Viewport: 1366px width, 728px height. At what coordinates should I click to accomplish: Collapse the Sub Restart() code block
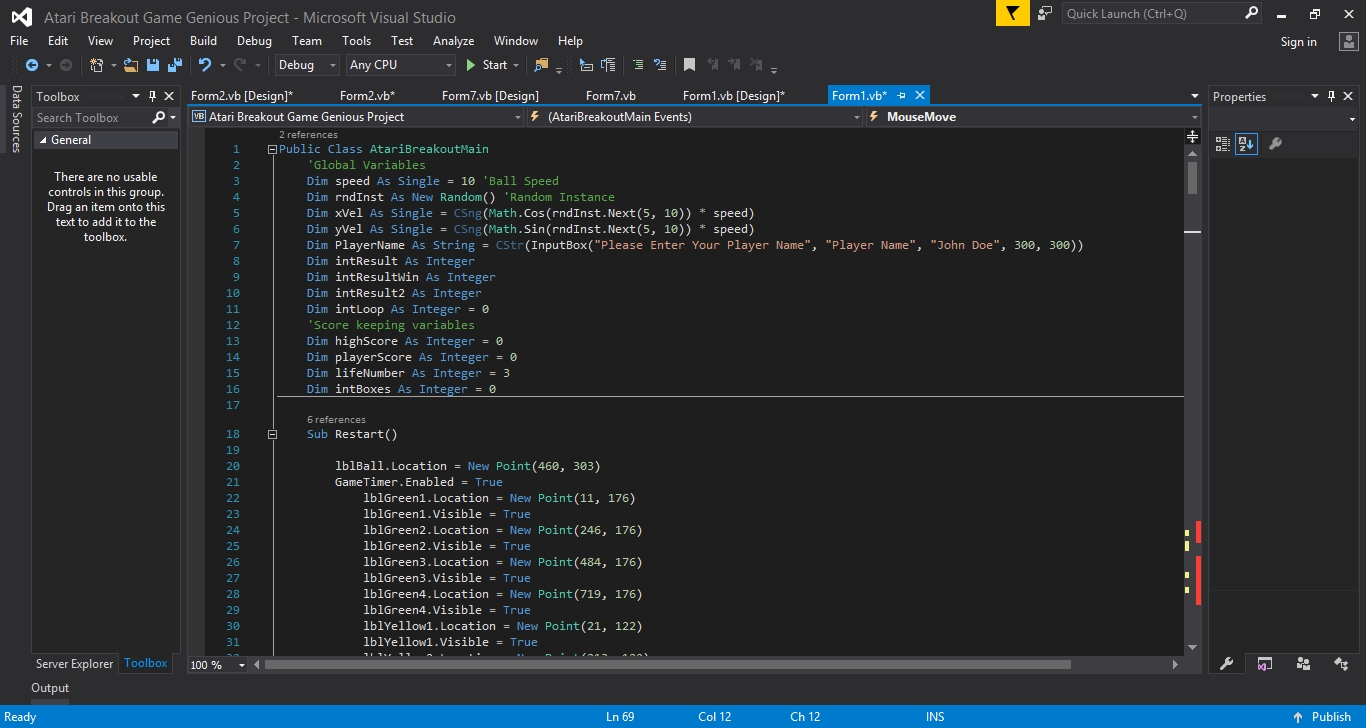click(272, 434)
